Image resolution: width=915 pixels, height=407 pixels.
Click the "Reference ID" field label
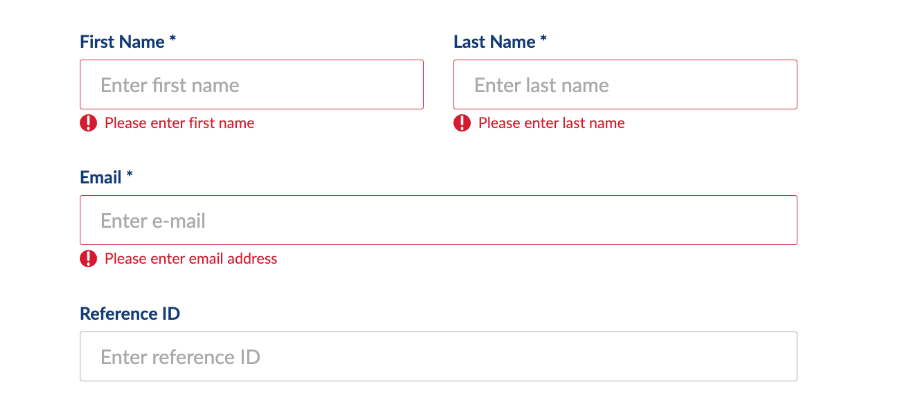pyautogui.click(x=130, y=314)
